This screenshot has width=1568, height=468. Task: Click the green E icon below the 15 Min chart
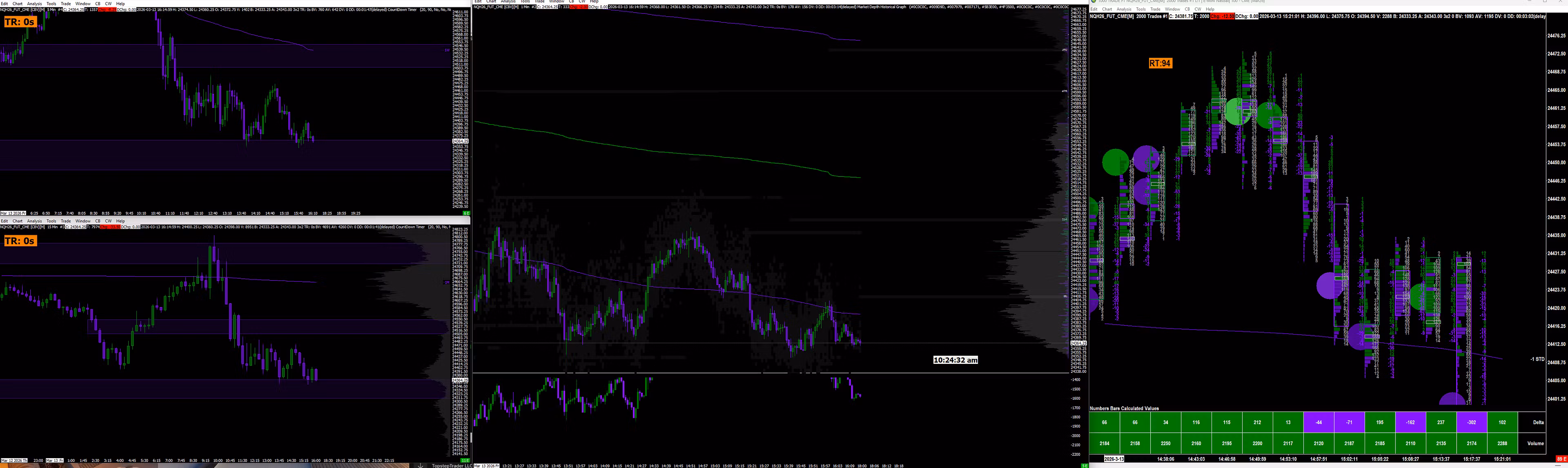point(465,460)
